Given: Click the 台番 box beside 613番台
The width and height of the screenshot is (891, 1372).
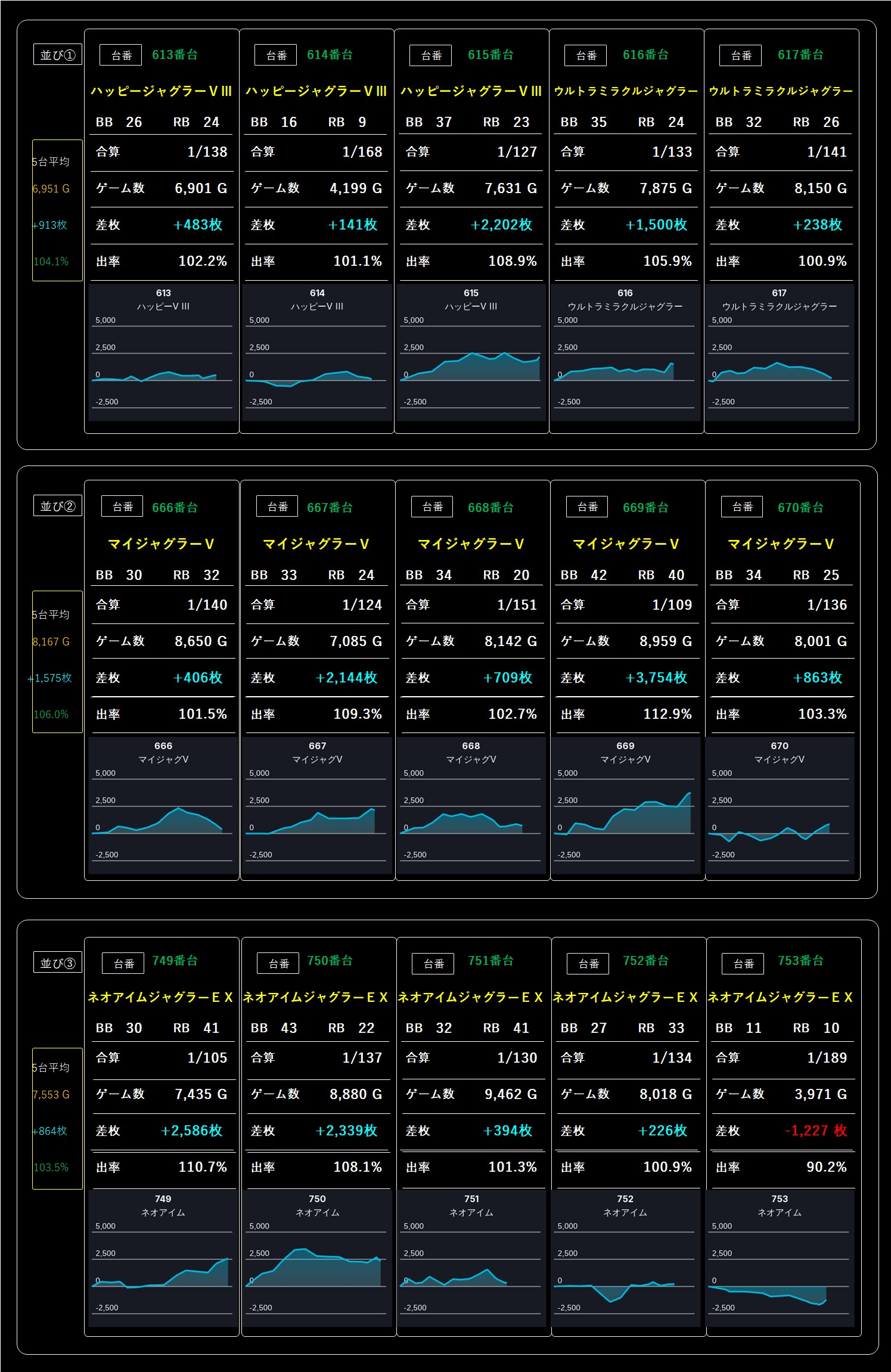Looking at the screenshot, I should point(121,55).
